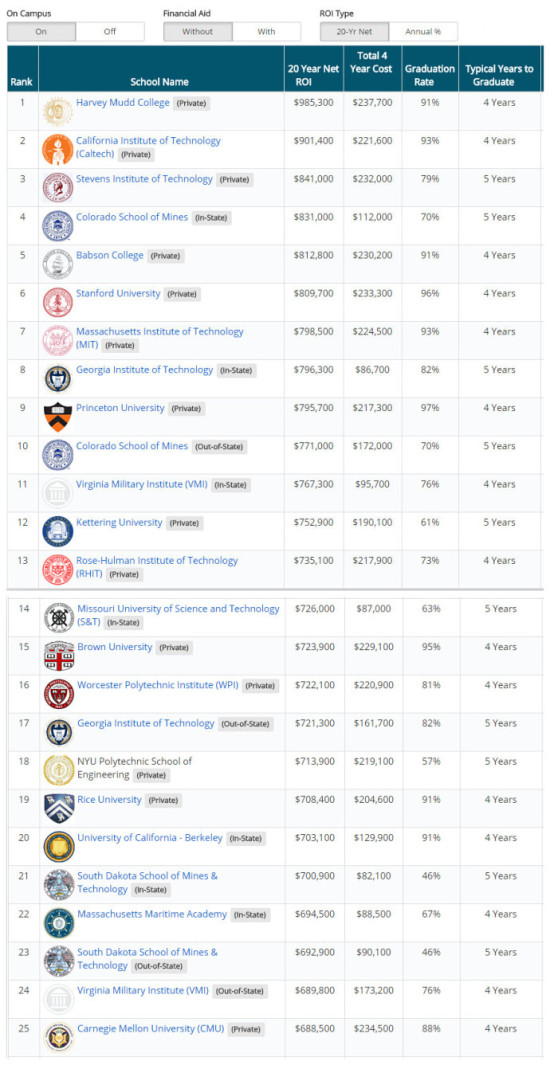Click the Kettering University logo

point(58,531)
